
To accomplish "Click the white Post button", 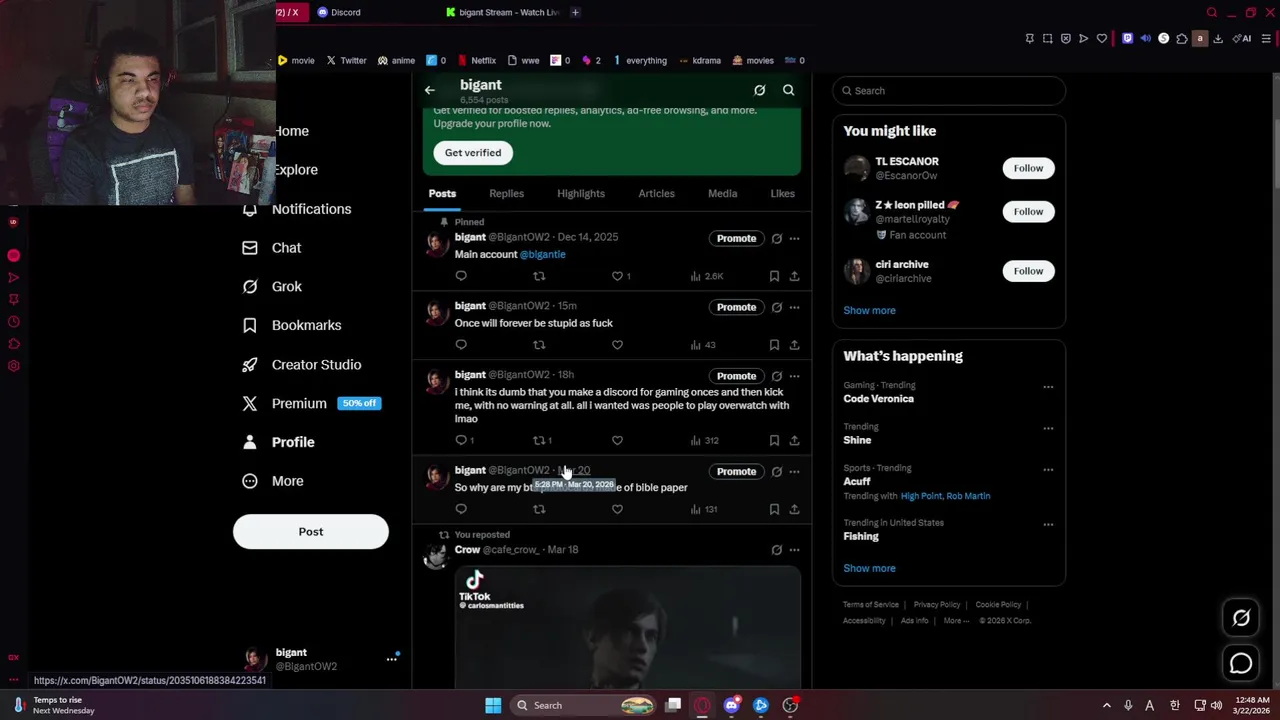I will (311, 532).
